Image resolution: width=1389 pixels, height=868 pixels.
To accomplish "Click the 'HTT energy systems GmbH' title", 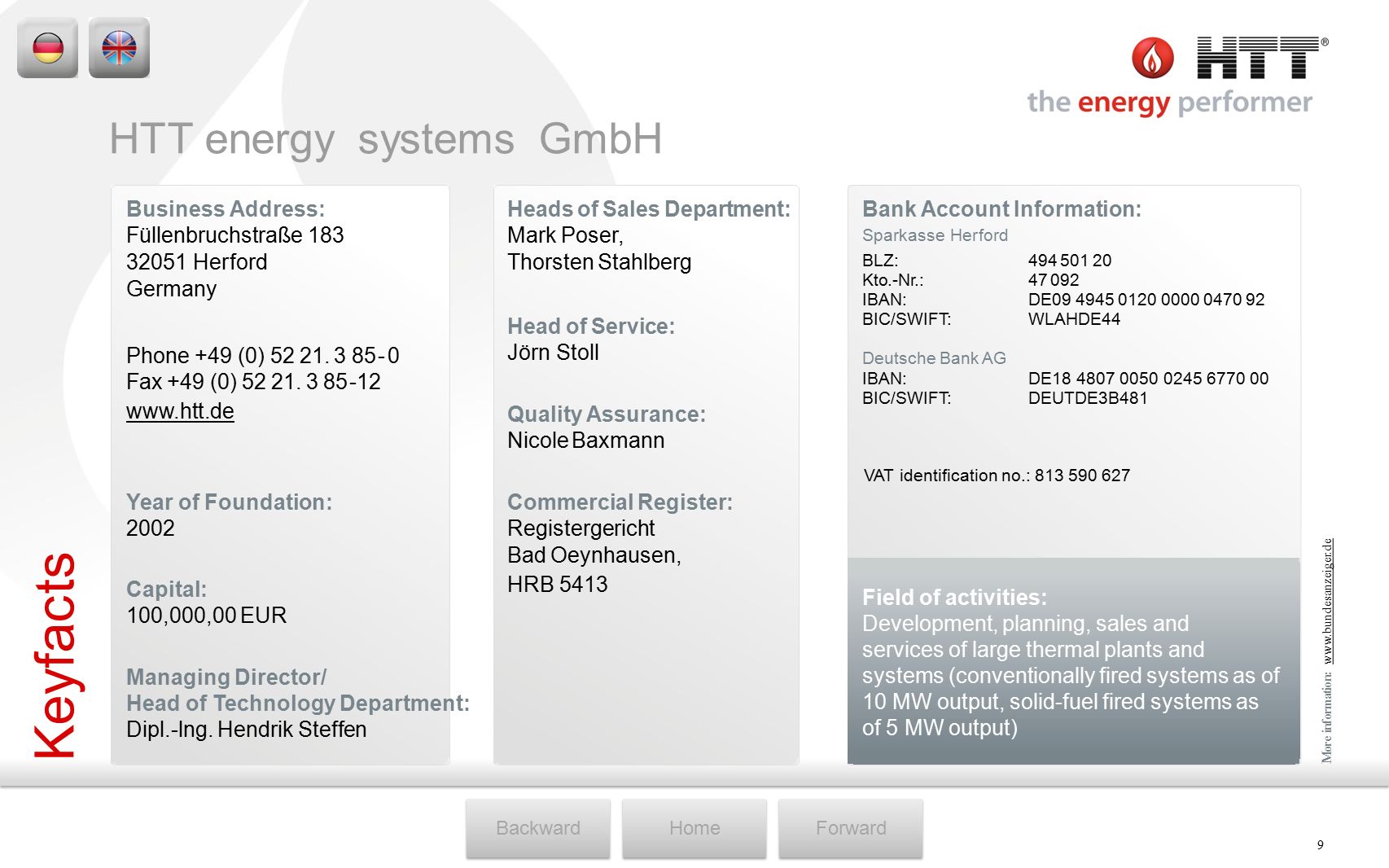I will pos(386,138).
